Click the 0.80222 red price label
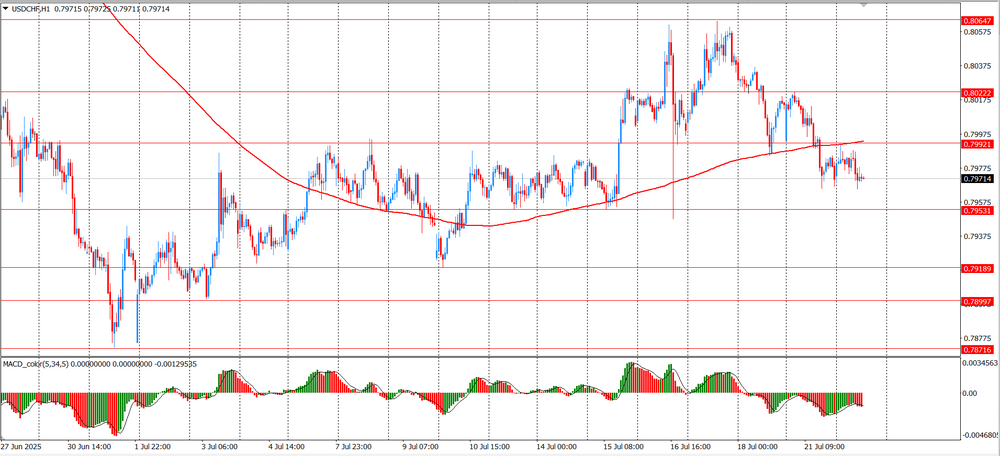1000x456 pixels. click(976, 91)
